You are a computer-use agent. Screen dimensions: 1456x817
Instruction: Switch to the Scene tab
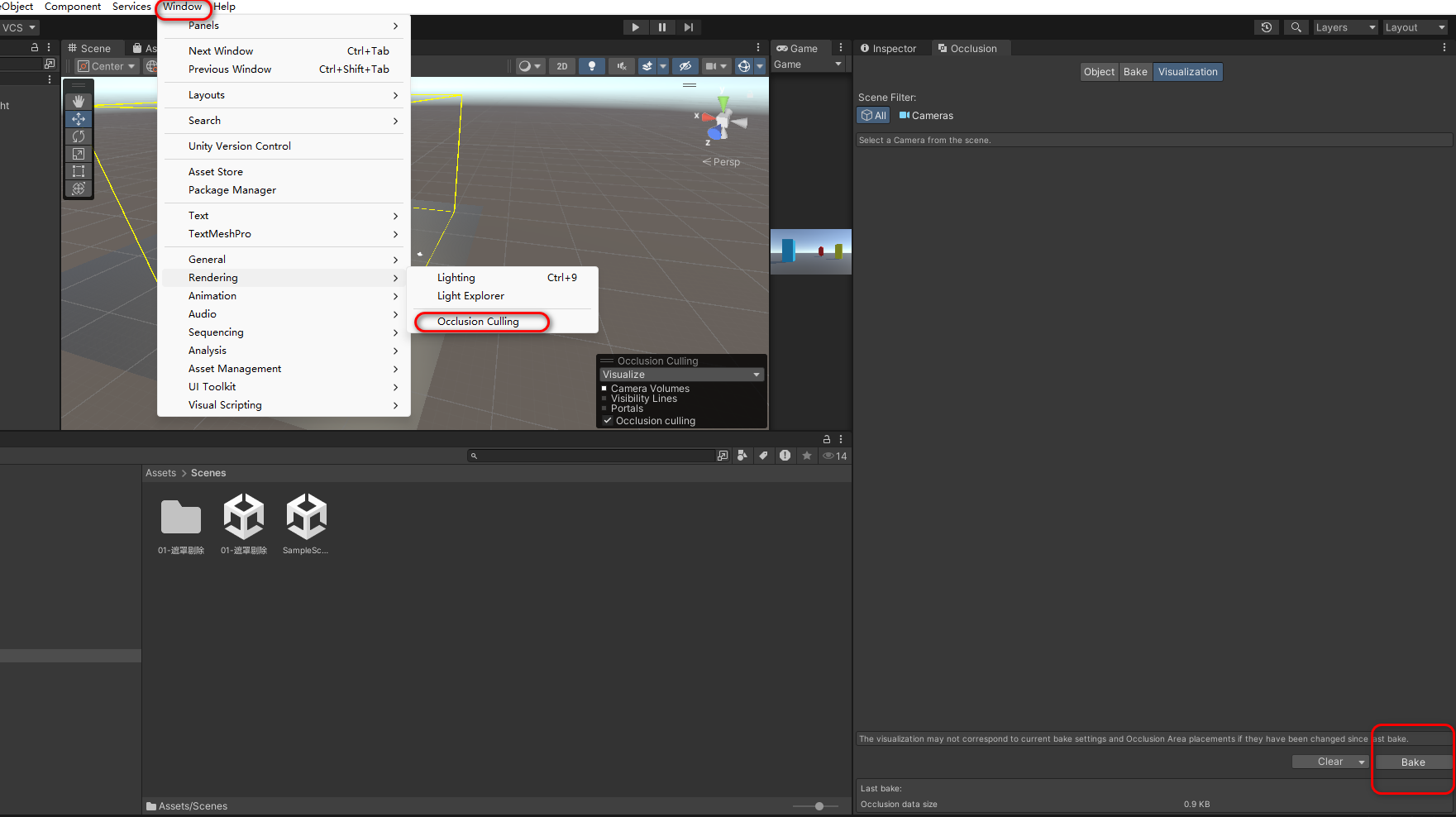pyautogui.click(x=89, y=49)
